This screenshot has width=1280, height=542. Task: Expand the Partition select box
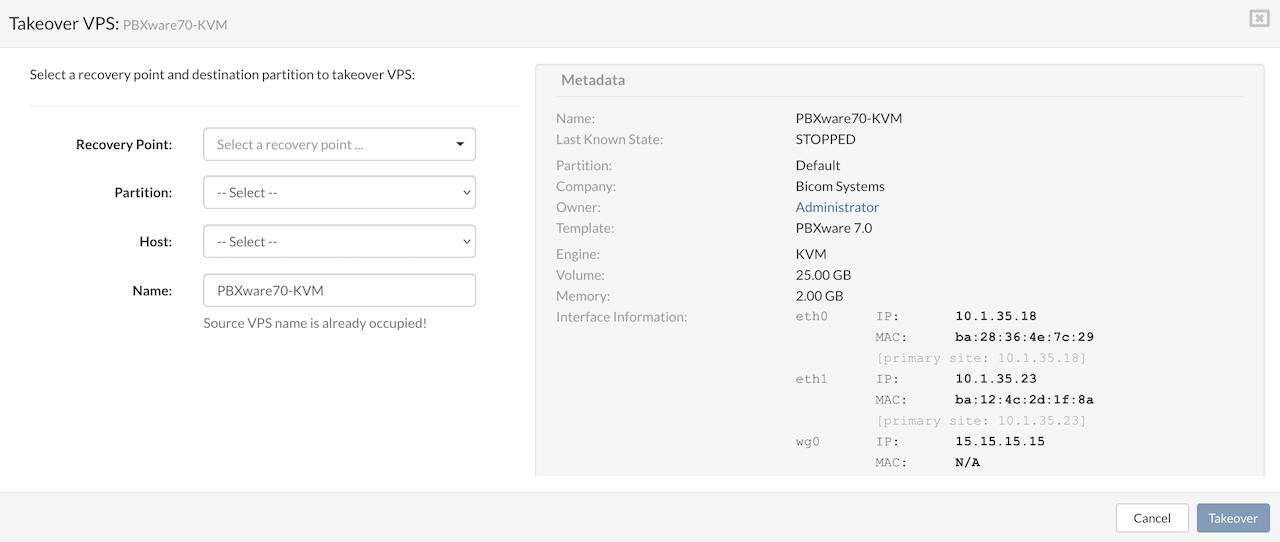pos(339,193)
